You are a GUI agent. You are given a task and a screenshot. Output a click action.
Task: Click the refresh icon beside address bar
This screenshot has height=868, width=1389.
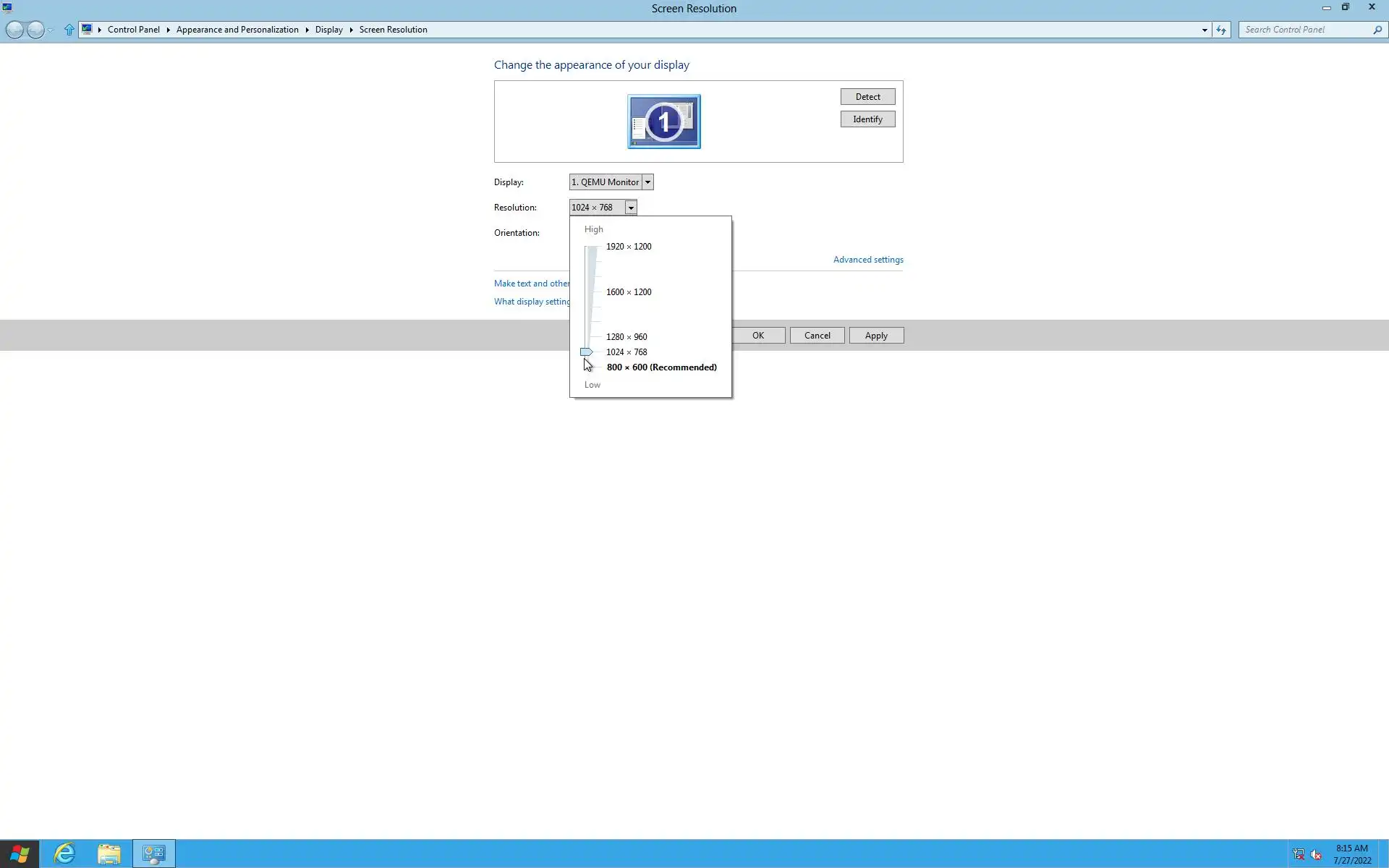point(1221,30)
